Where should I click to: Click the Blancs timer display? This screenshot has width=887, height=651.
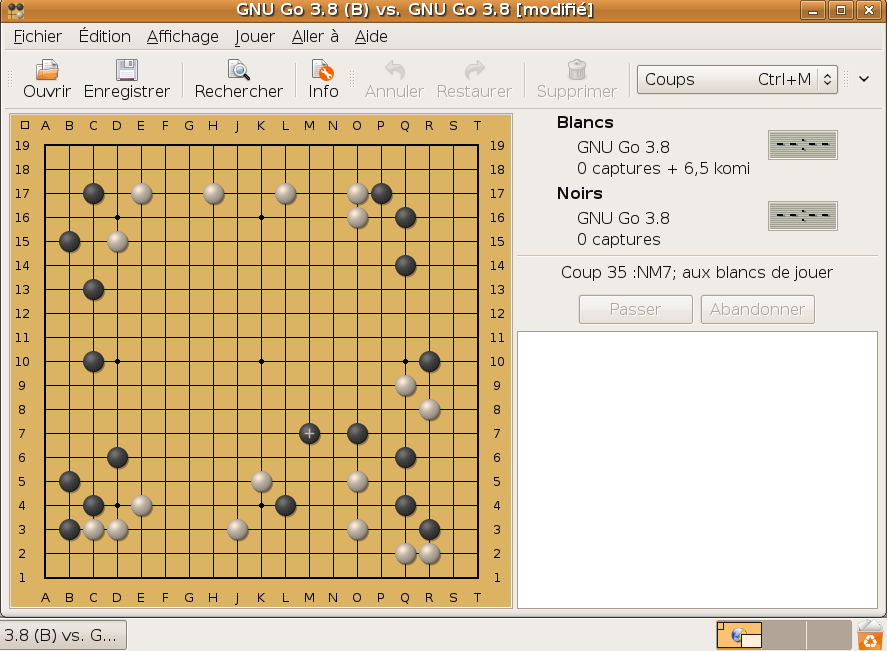click(802, 145)
